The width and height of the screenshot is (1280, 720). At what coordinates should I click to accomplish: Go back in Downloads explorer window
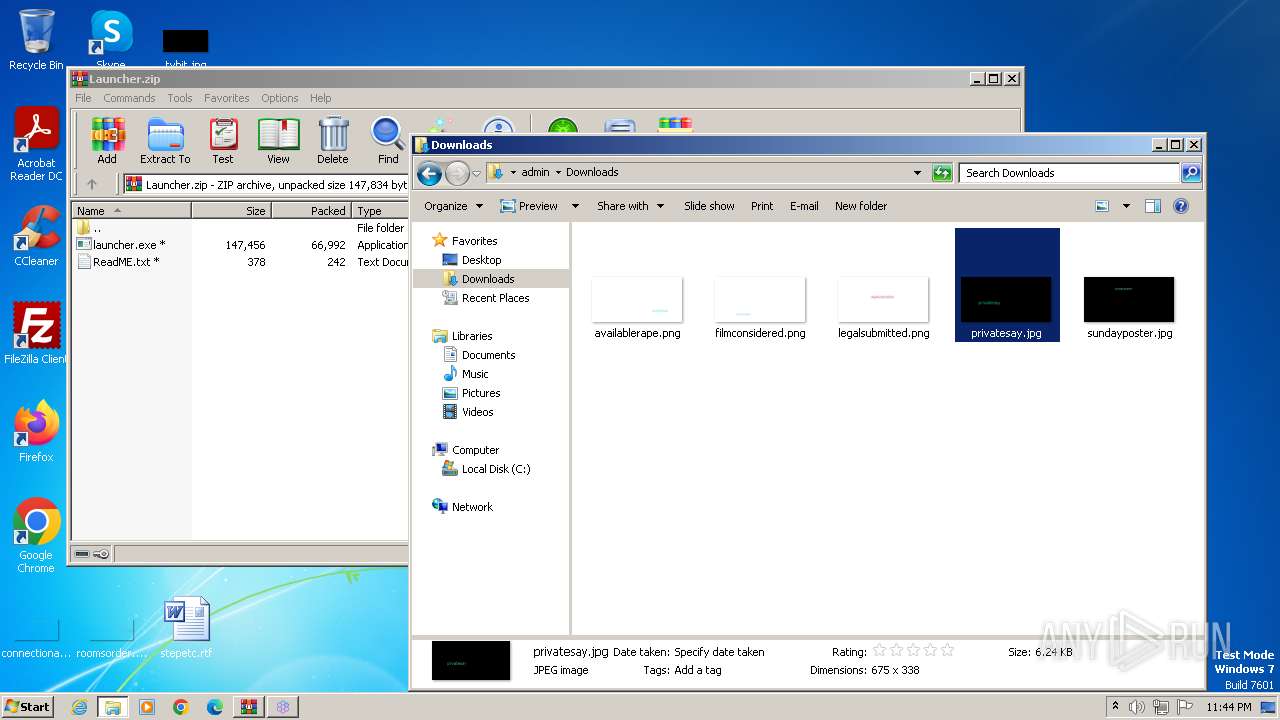tap(429, 173)
